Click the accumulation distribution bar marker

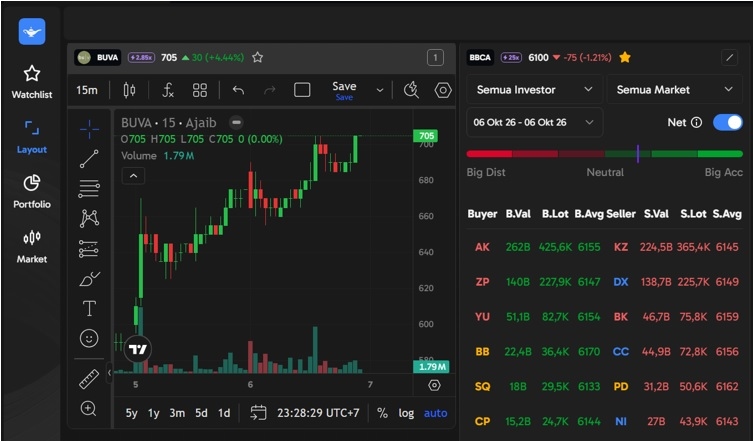(x=638, y=154)
